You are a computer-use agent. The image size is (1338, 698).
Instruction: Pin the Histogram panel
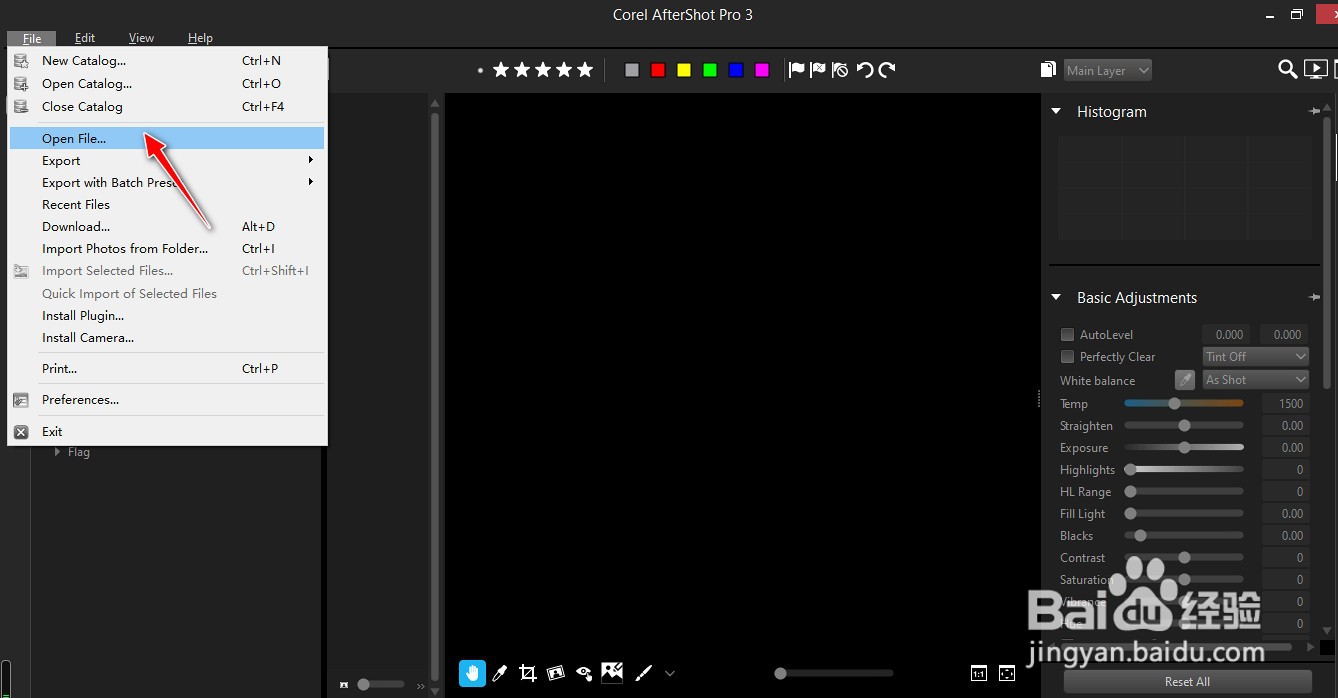pyautogui.click(x=1314, y=111)
